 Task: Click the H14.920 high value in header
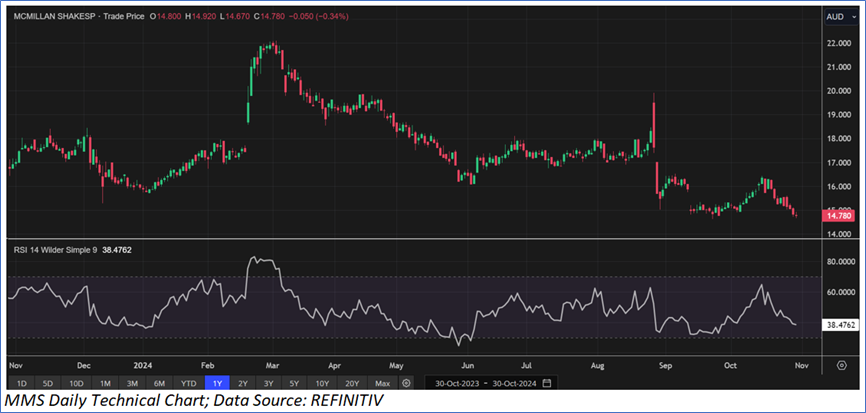pos(199,17)
